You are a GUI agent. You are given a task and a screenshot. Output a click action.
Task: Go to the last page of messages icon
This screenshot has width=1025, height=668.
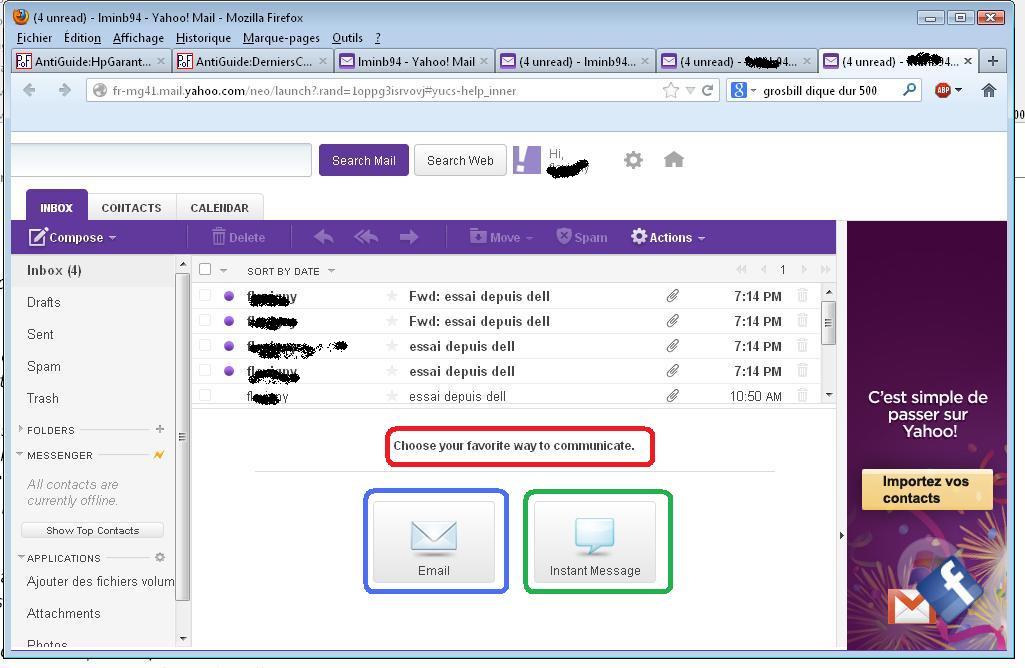tap(825, 269)
